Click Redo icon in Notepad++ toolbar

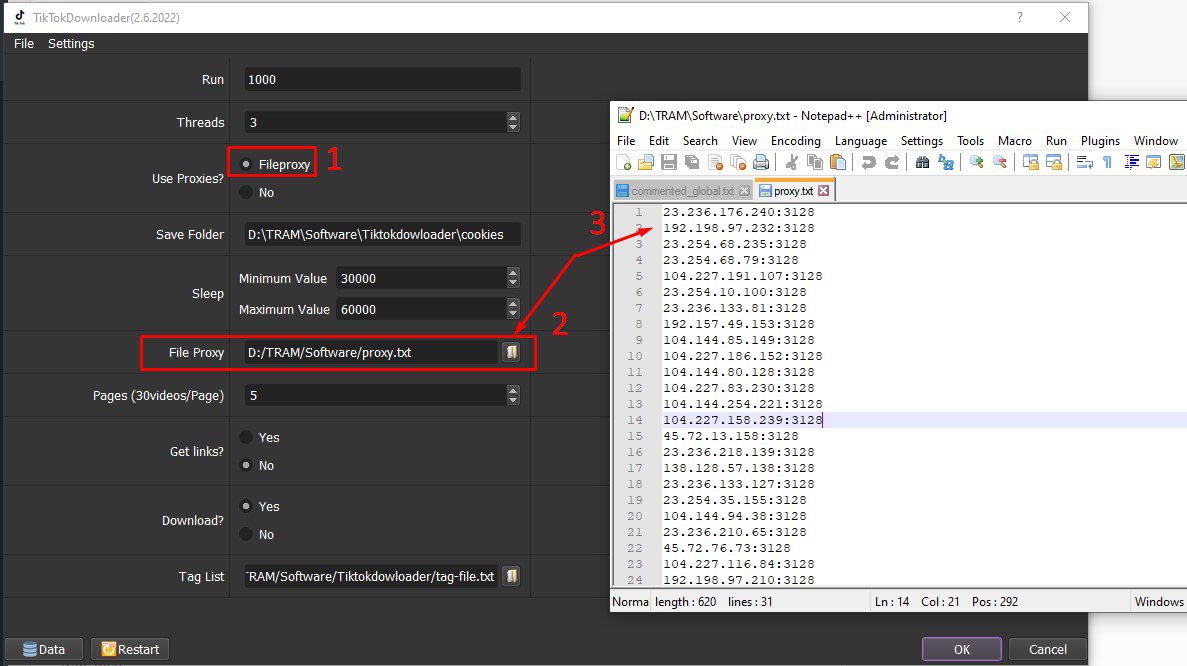pos(892,163)
